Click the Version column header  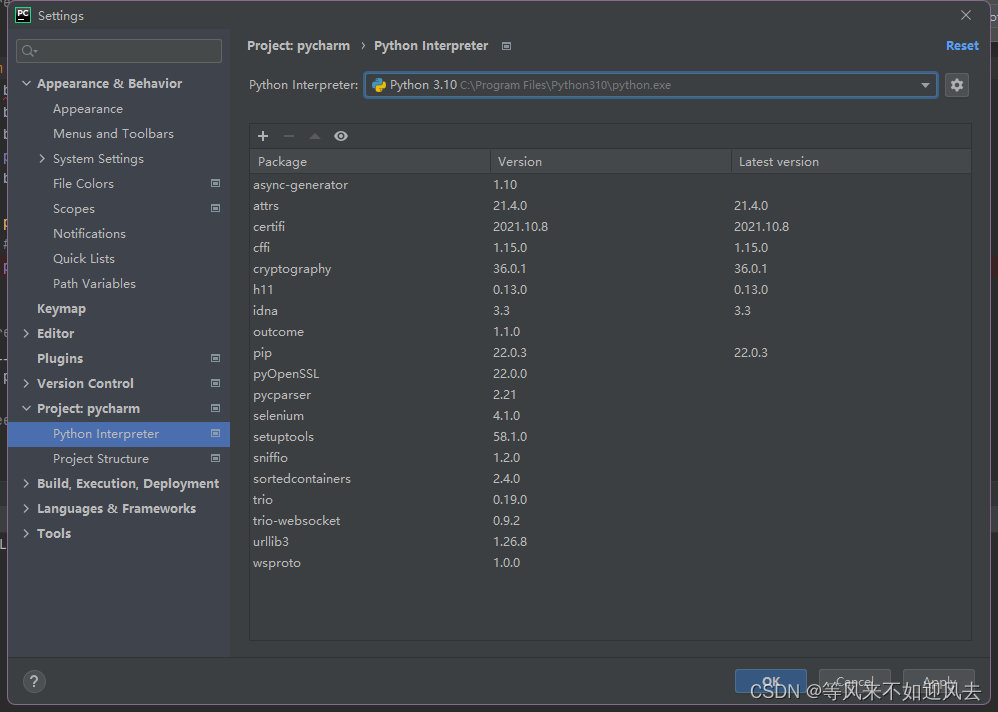point(611,162)
